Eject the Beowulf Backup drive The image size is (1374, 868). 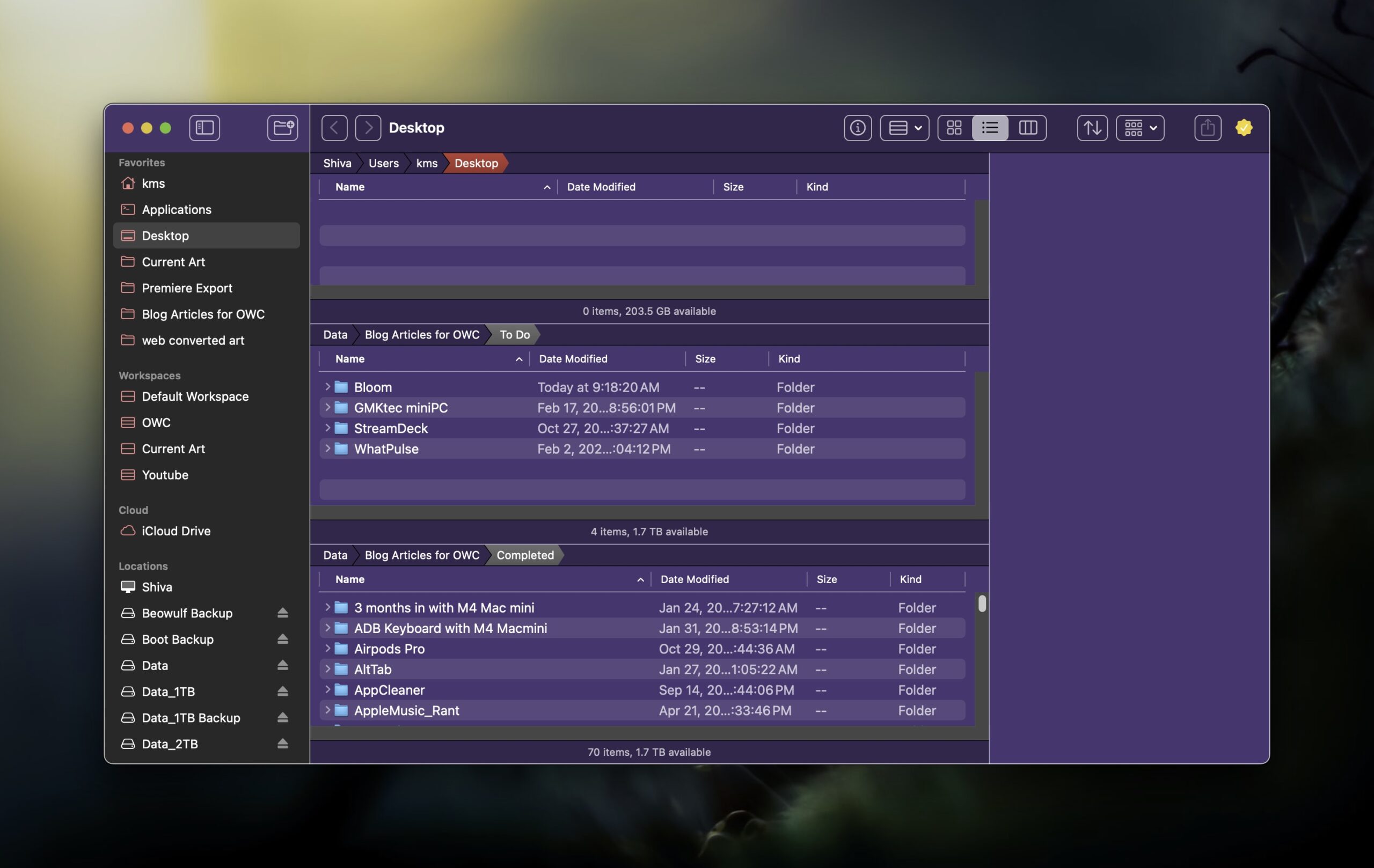point(282,613)
